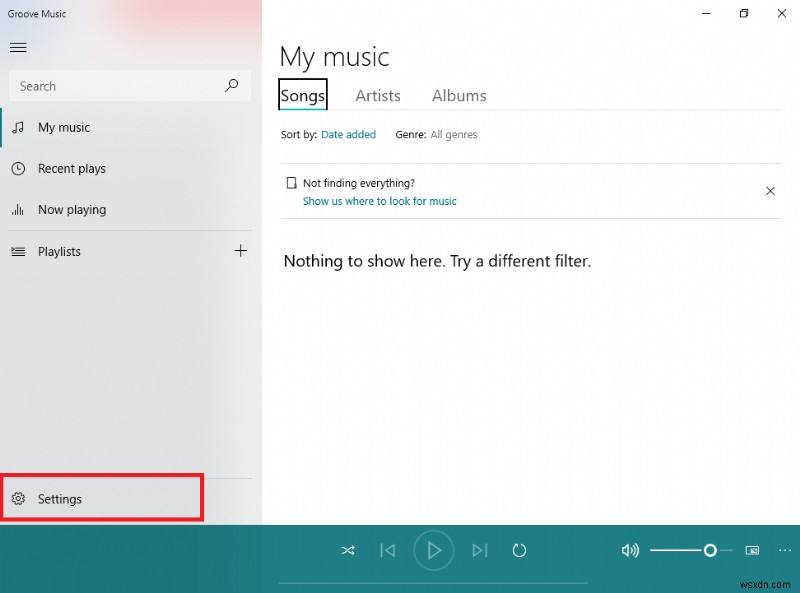
Task: Open the Date added sort dropdown
Action: (348, 134)
